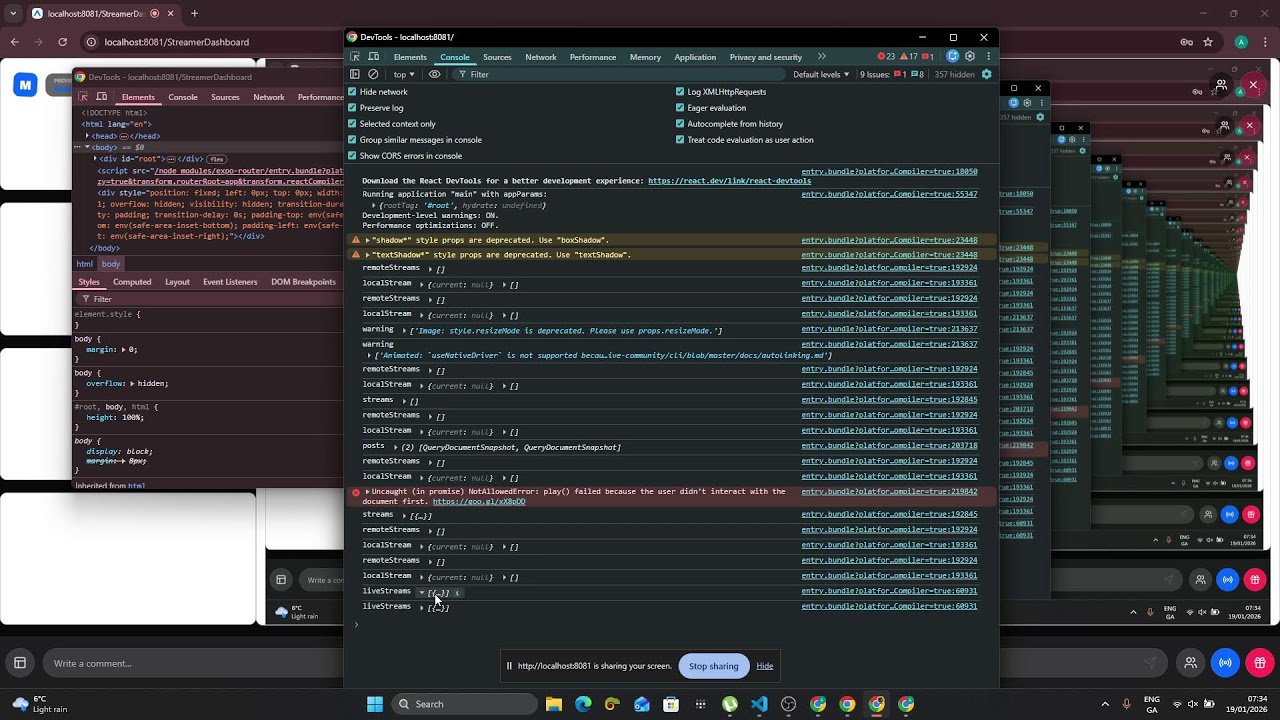Toggle Eager evaluation checkbox
This screenshot has height=720, width=1280.
coord(680,108)
